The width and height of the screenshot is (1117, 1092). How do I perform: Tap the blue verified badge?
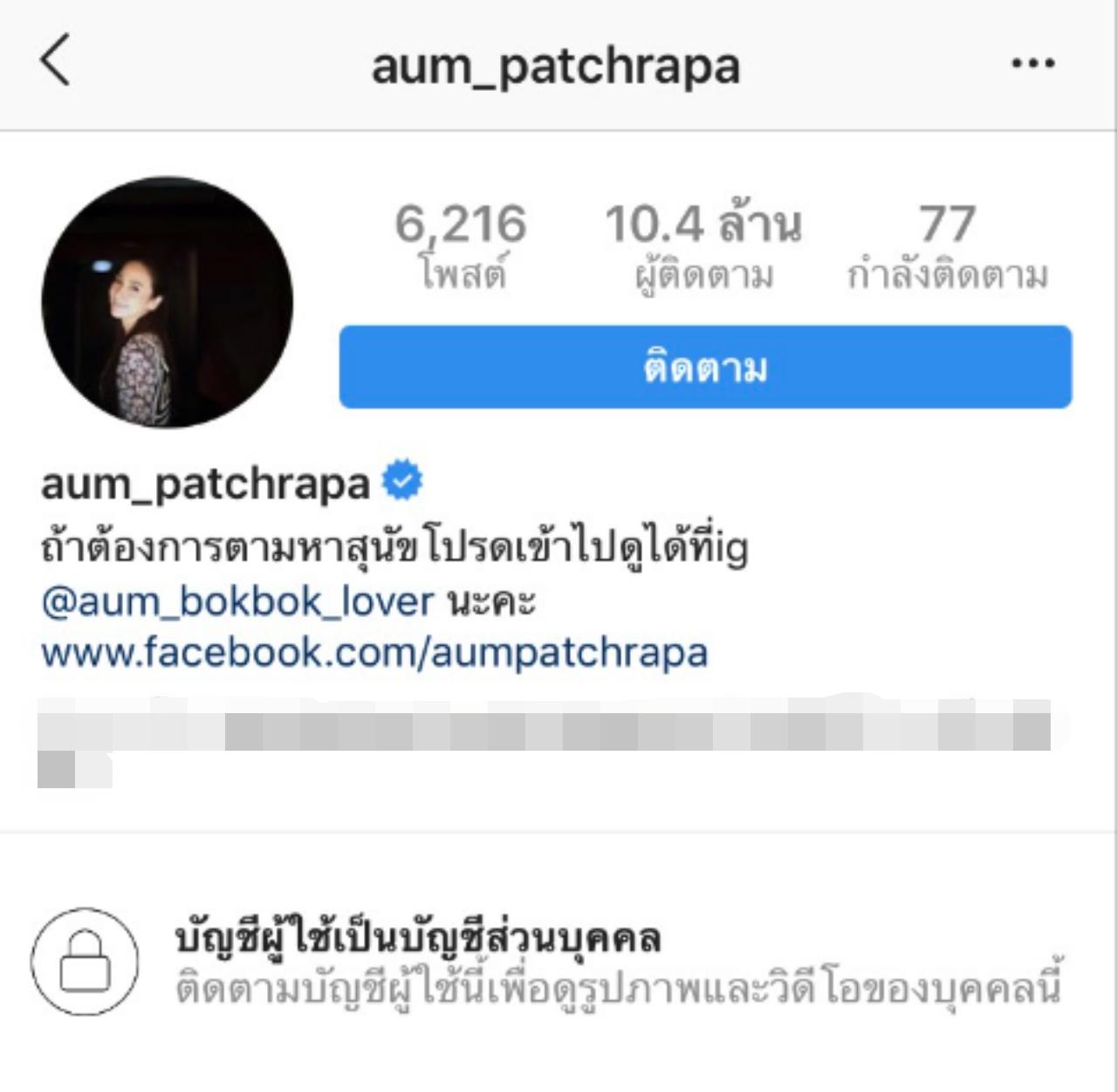click(402, 481)
